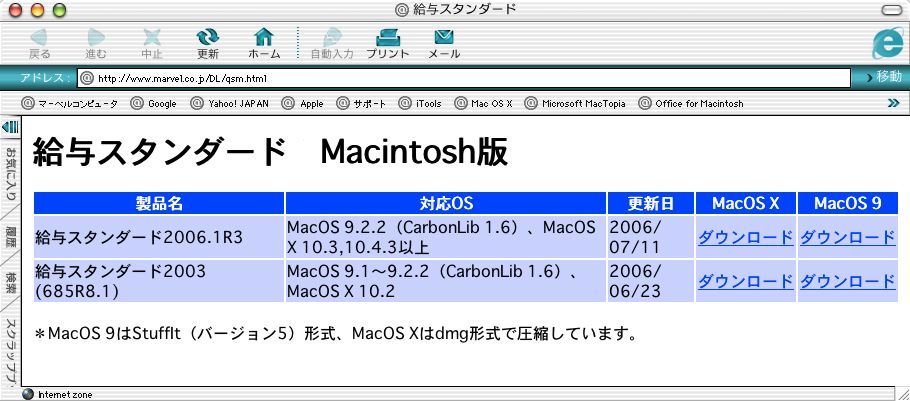Click the 給与スタンダード2006.1R3 product cell
The image size is (910, 401).
(159, 237)
